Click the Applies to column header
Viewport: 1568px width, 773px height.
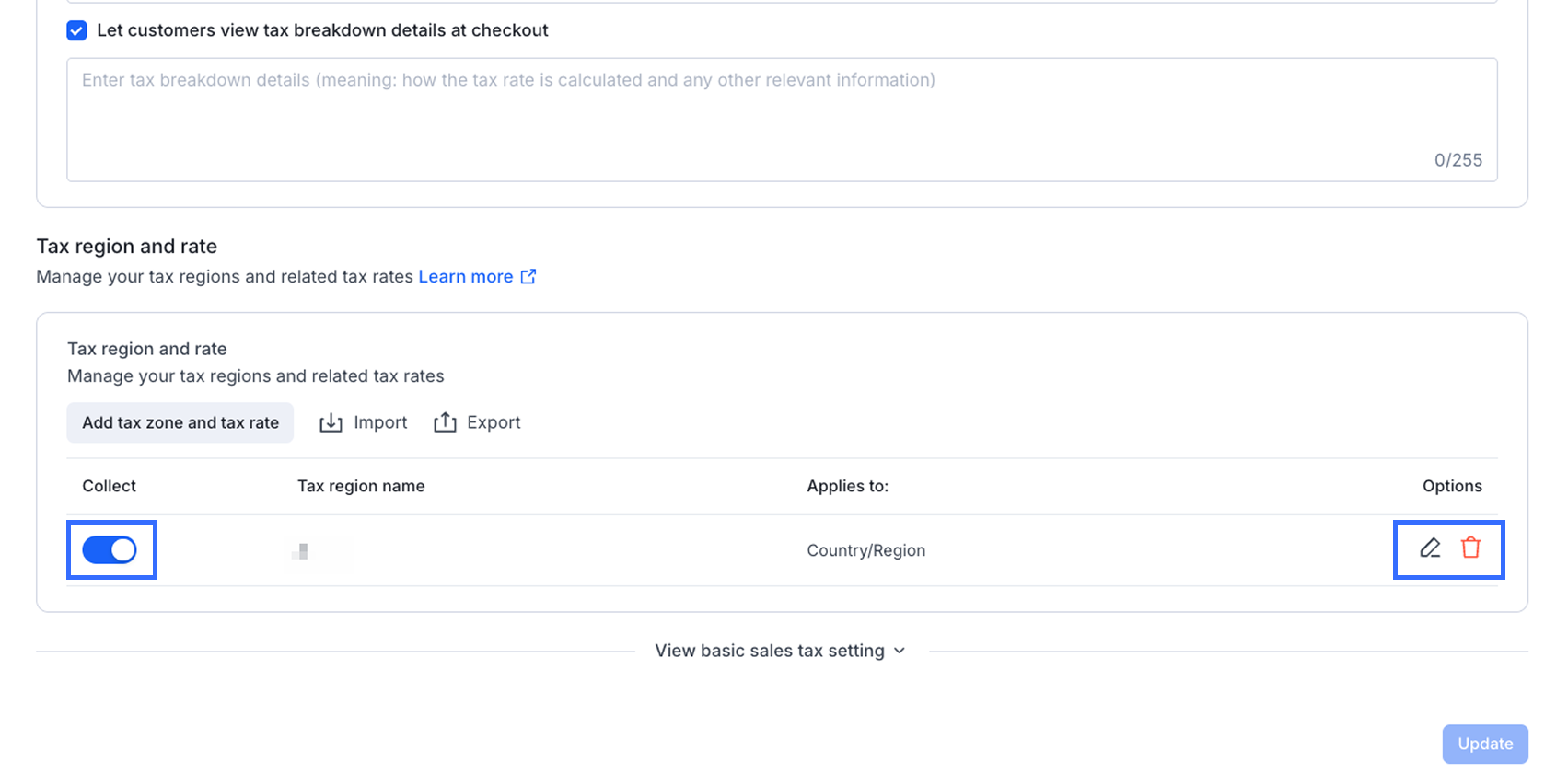pyautogui.click(x=847, y=486)
